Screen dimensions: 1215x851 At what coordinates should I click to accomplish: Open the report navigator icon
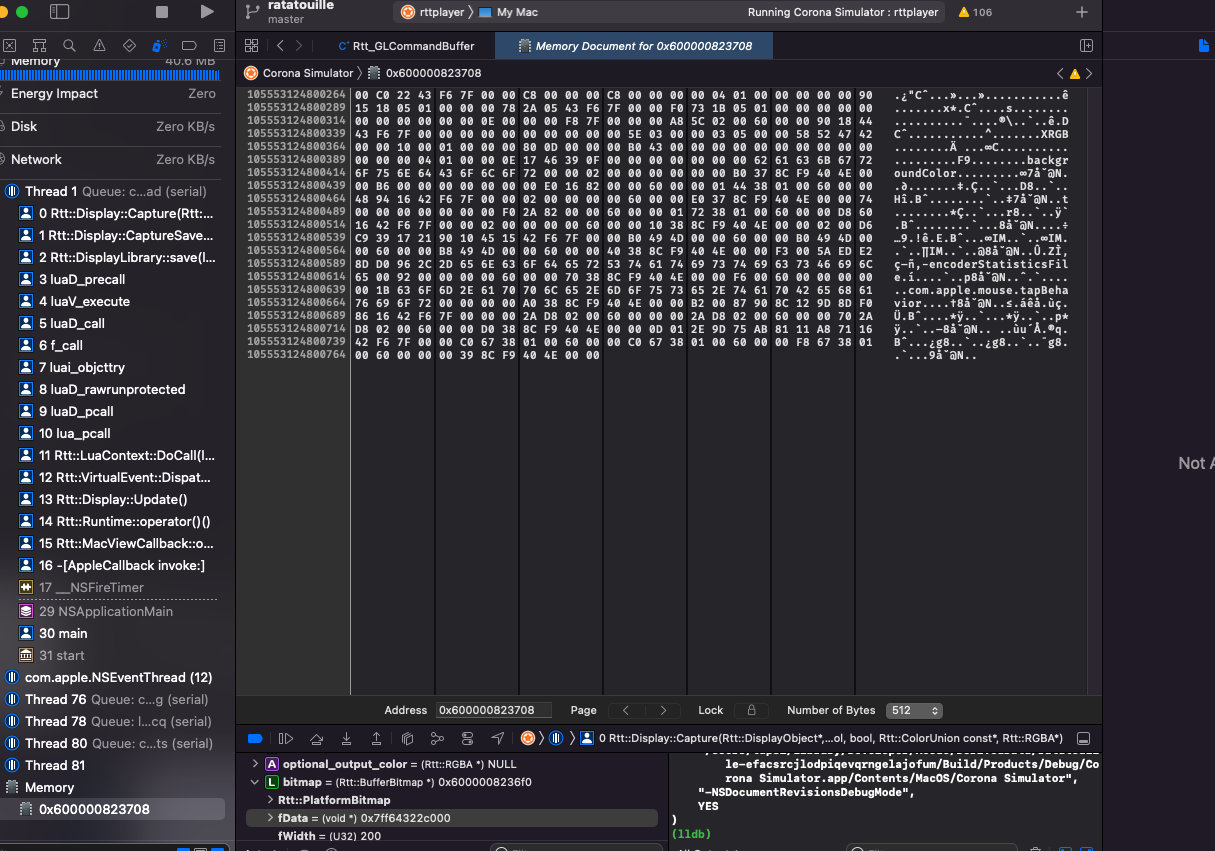[x=219, y=46]
